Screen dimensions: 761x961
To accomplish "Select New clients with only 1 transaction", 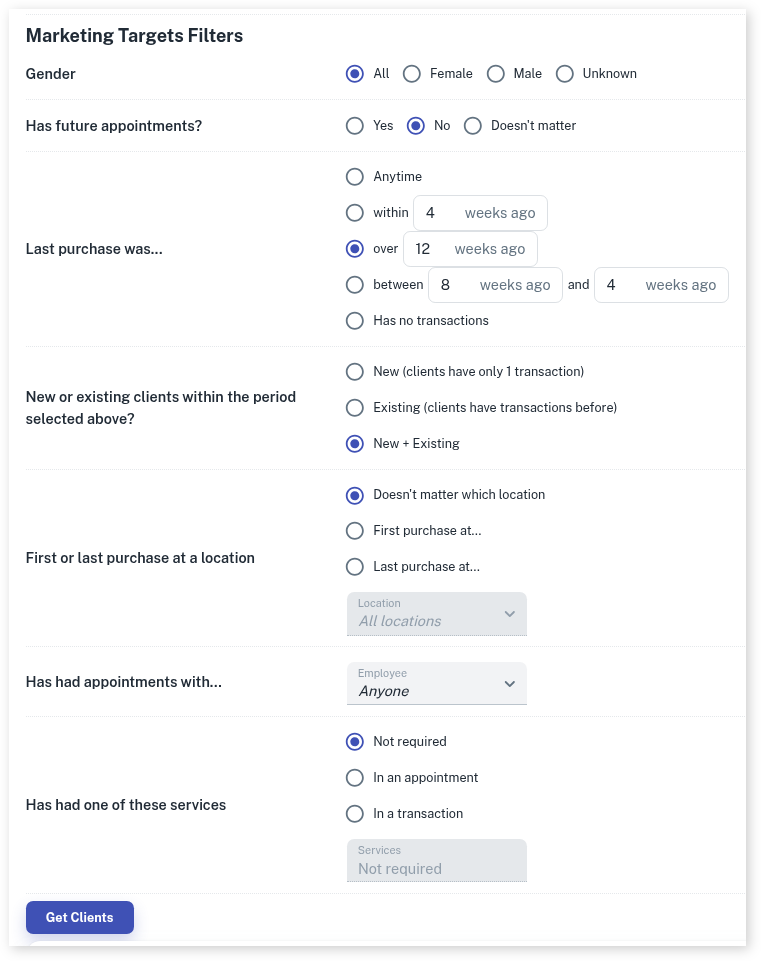I will [354, 372].
